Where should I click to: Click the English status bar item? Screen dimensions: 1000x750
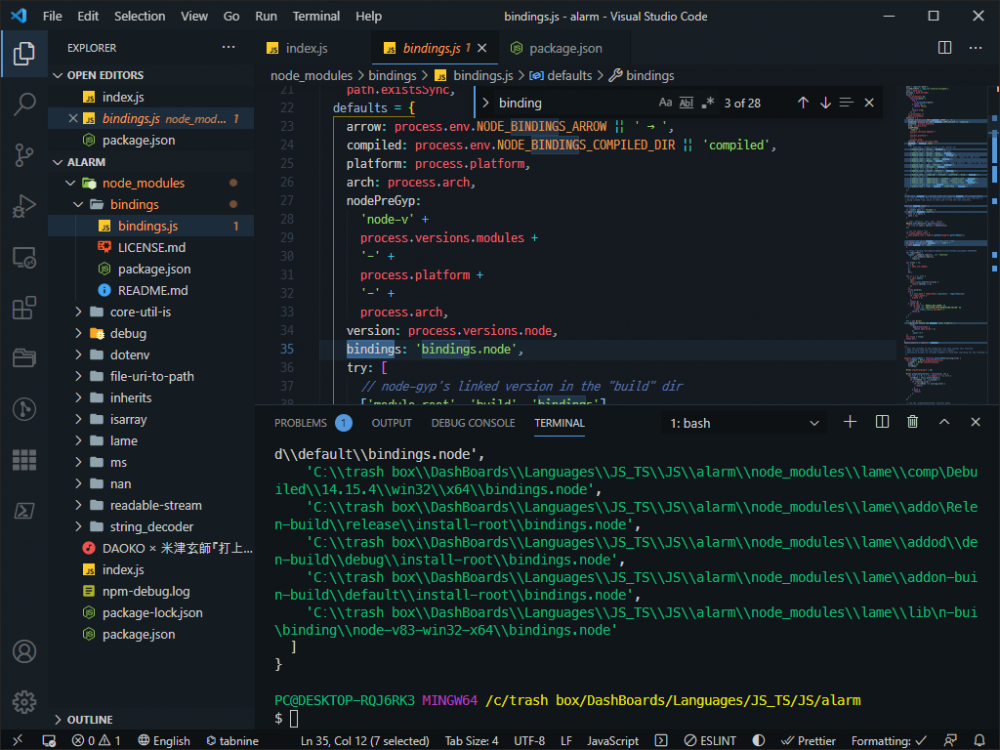(165, 740)
